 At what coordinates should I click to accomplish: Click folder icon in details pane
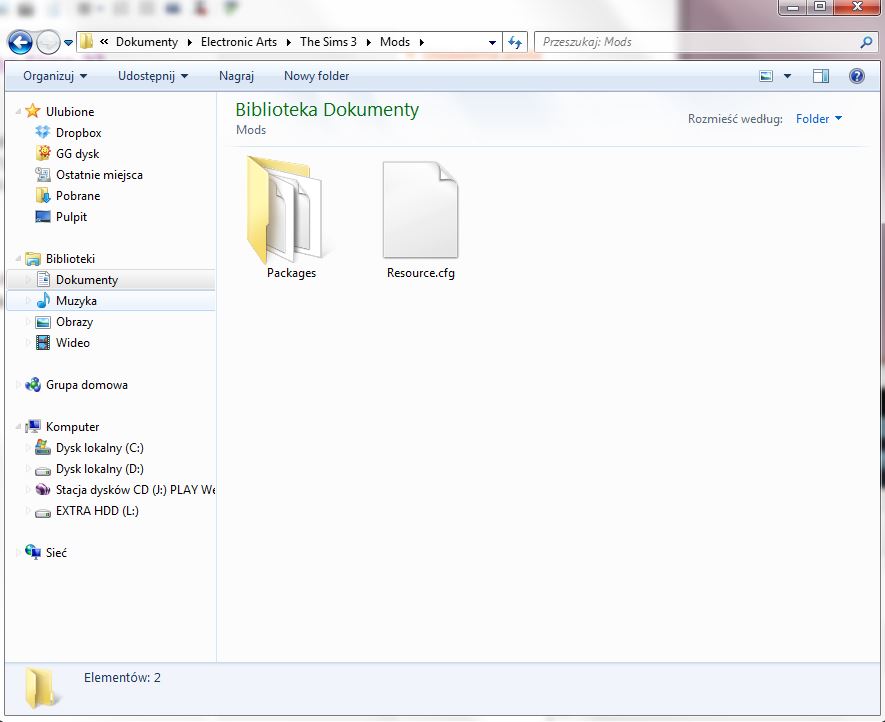coord(41,688)
